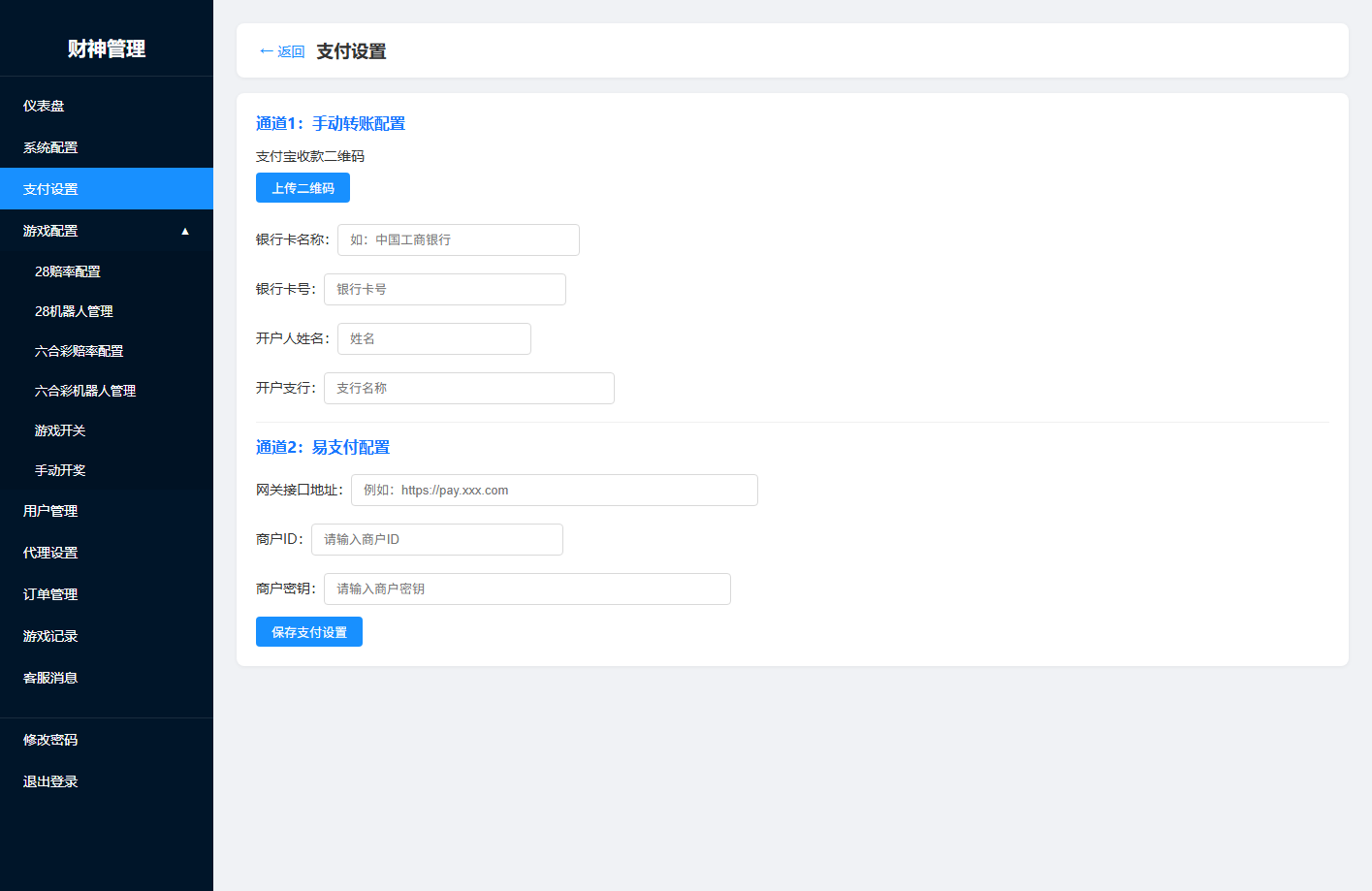Focus the 开户人姓名 input field
Screen dimensions: 1372x891
[x=434, y=339]
